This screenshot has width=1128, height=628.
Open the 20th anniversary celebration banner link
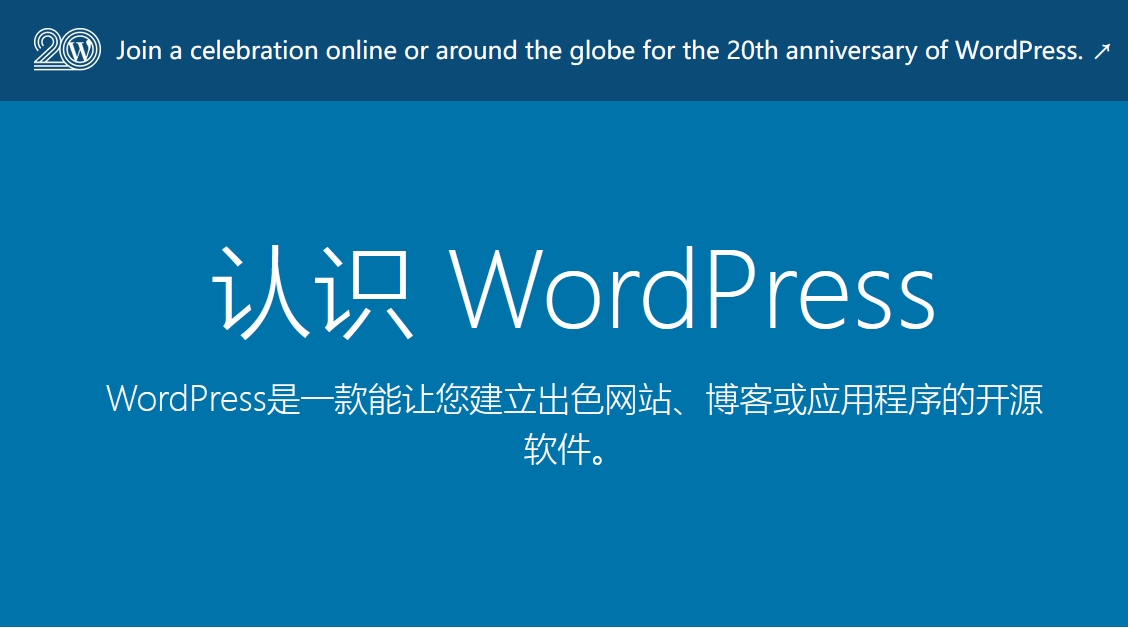click(x=599, y=50)
